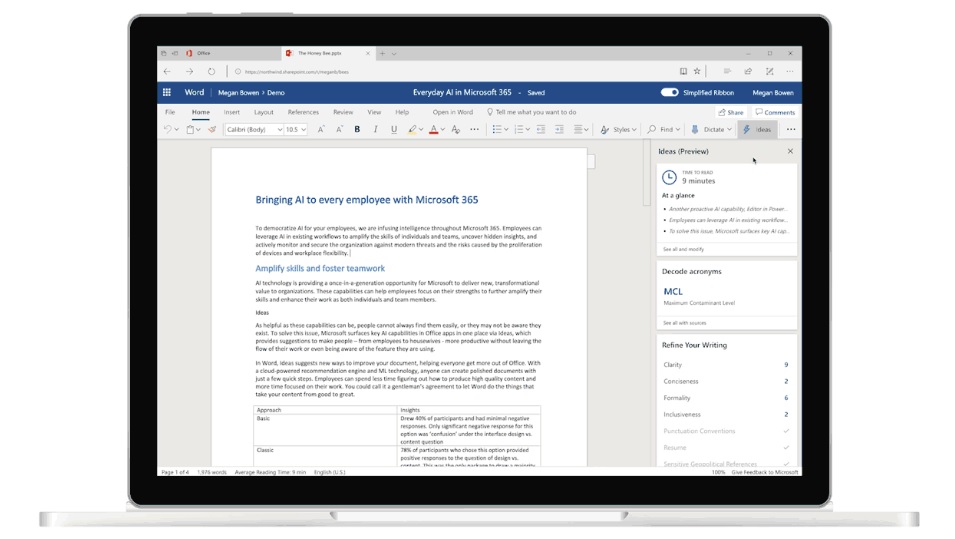Click the Share button
This screenshot has width=955, height=539.
[x=731, y=112]
